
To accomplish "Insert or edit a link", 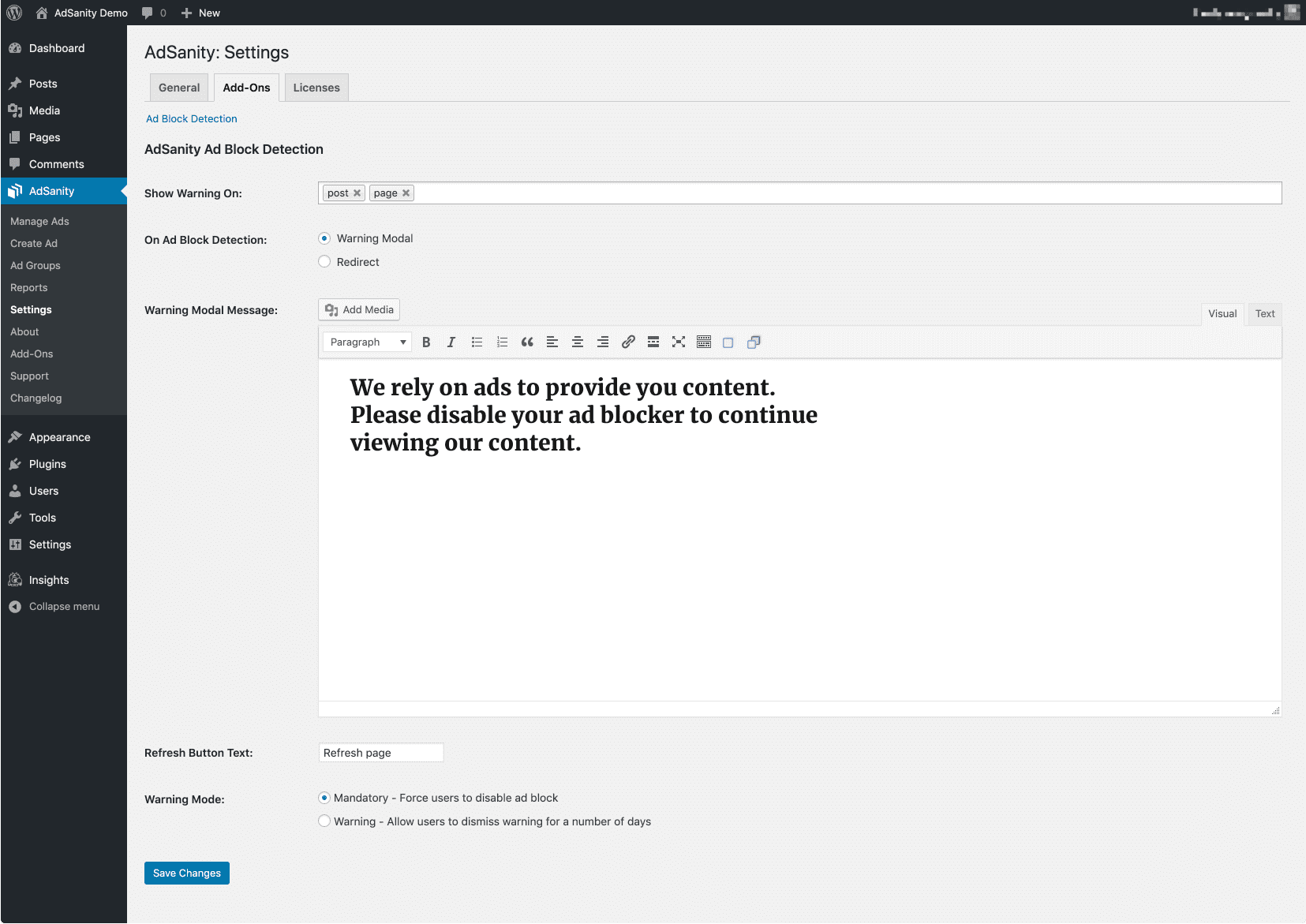I will [628, 342].
